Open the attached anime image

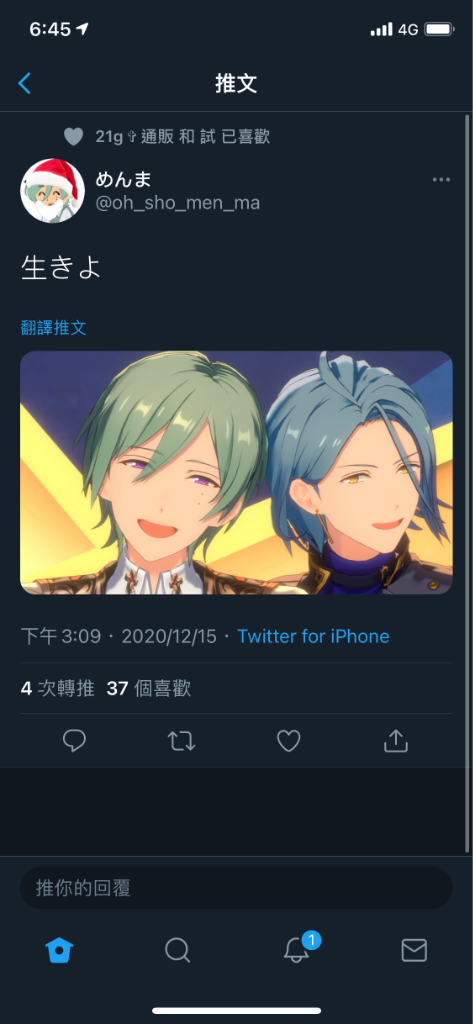236,473
